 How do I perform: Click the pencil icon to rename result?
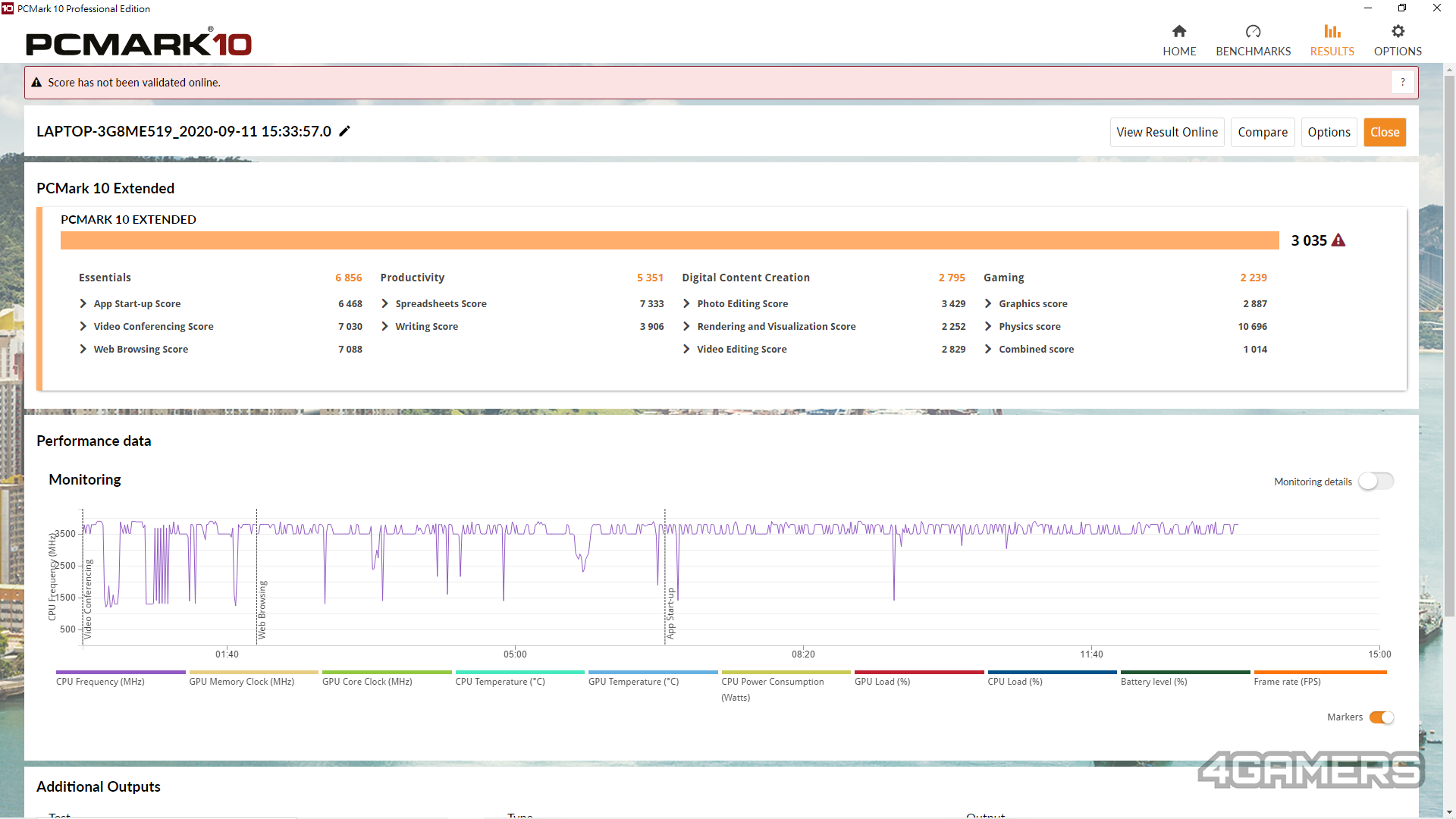[x=344, y=131]
